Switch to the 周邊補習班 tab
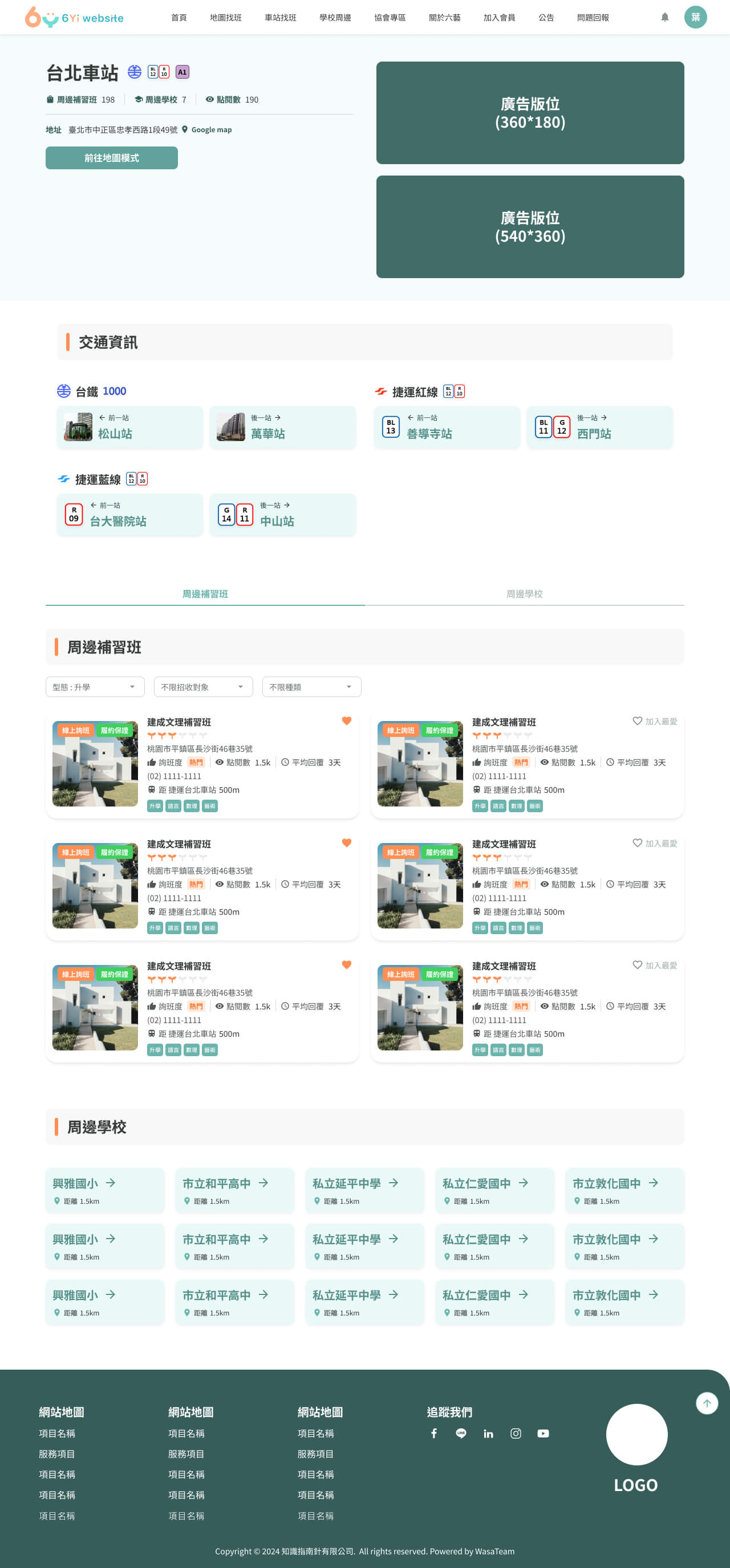 pos(205,593)
